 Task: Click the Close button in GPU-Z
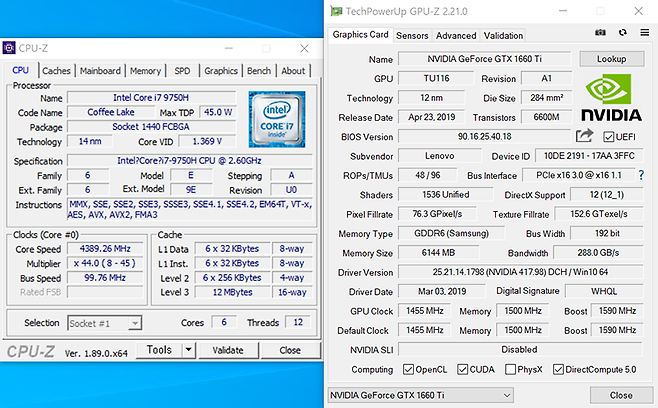pyautogui.click(x=621, y=395)
